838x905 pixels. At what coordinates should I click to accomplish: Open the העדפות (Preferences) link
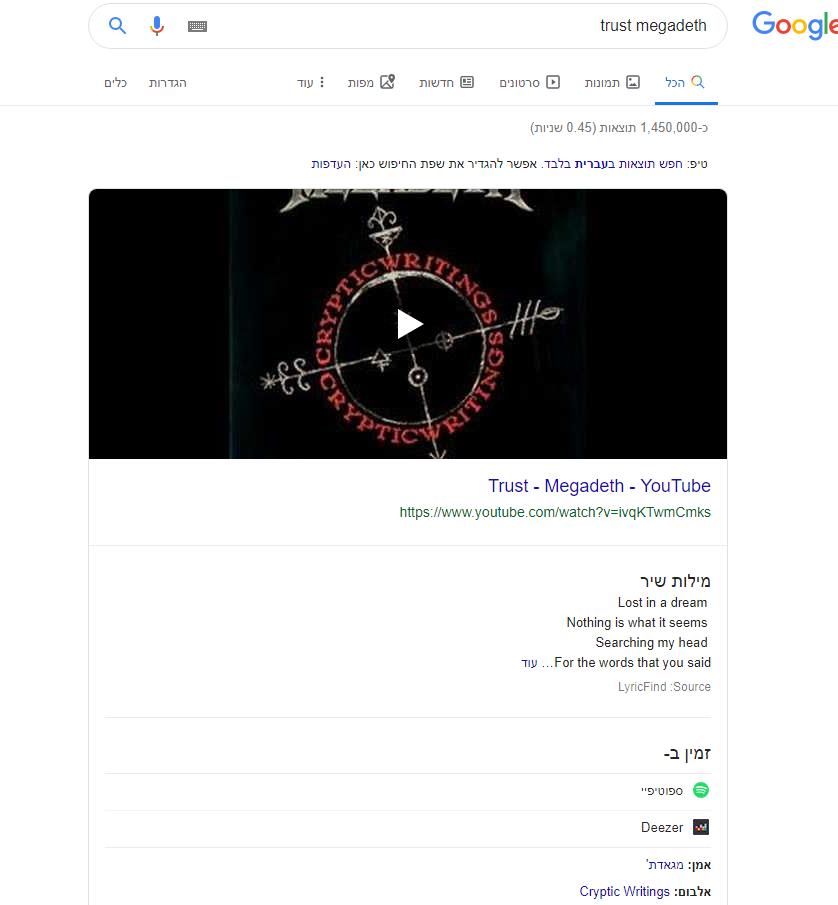[331, 164]
